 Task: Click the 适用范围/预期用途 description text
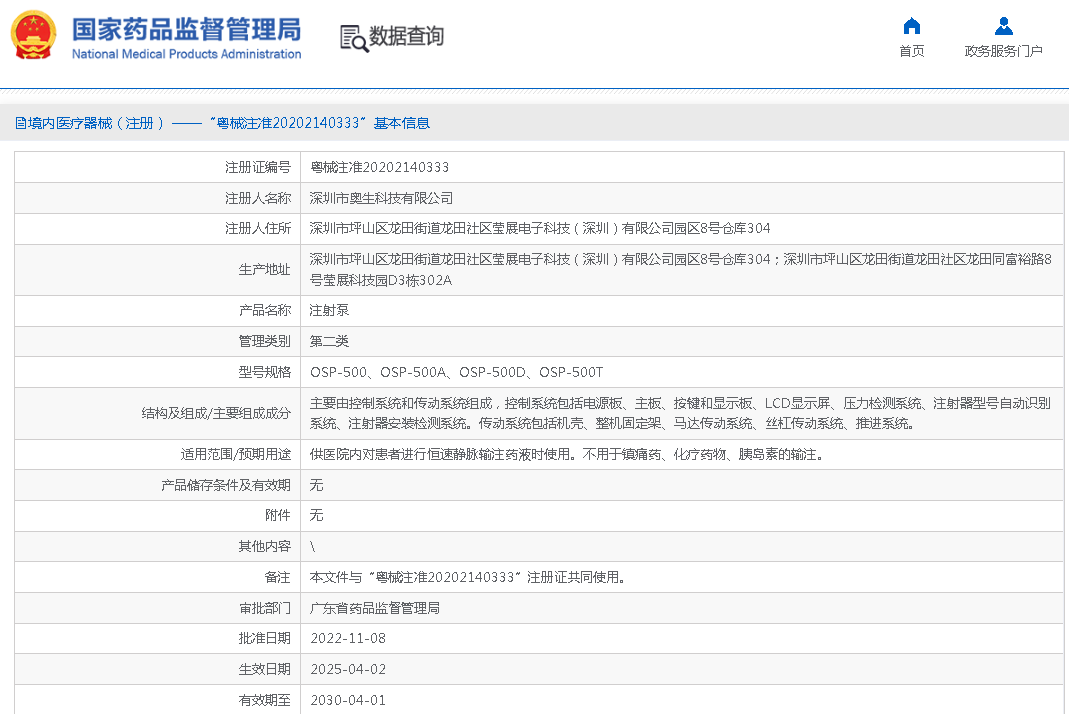566,454
